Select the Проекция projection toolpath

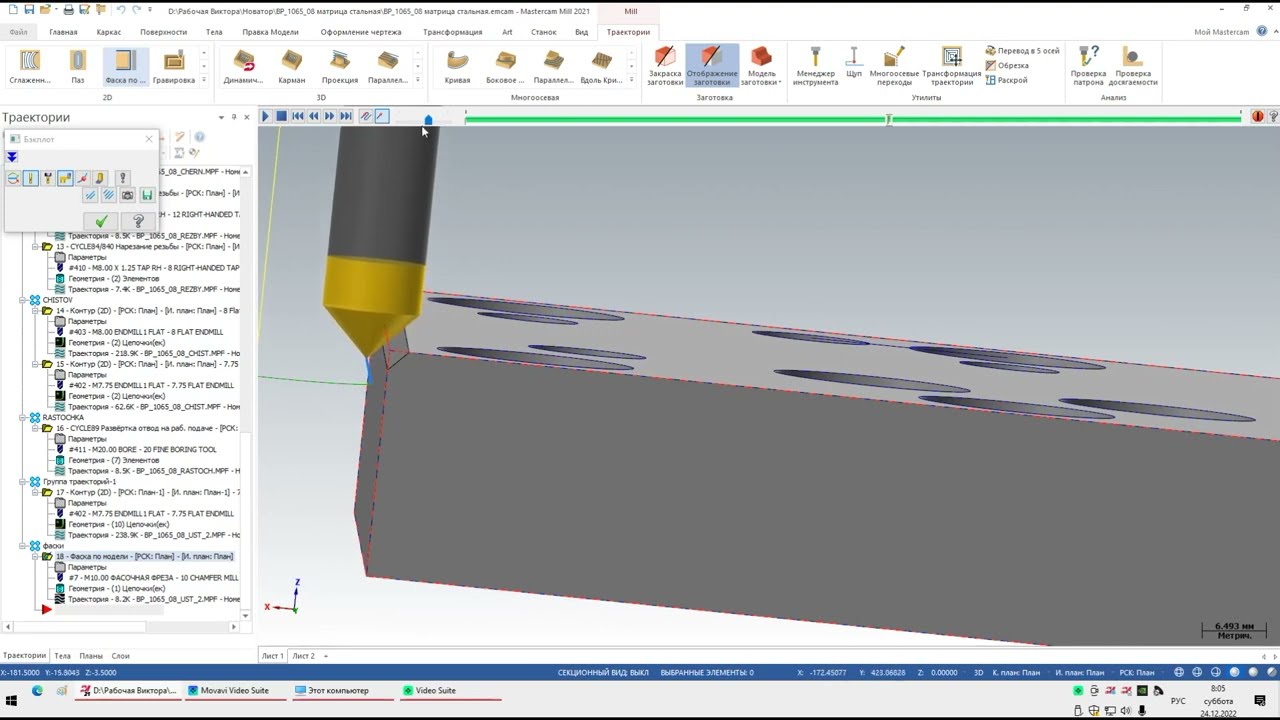tap(340, 66)
